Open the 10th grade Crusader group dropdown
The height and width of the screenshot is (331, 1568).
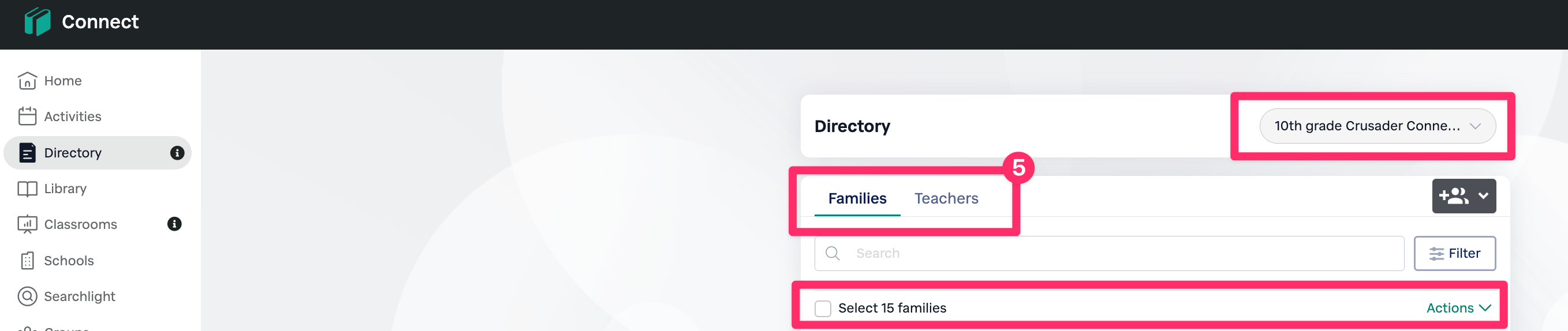coord(1377,126)
